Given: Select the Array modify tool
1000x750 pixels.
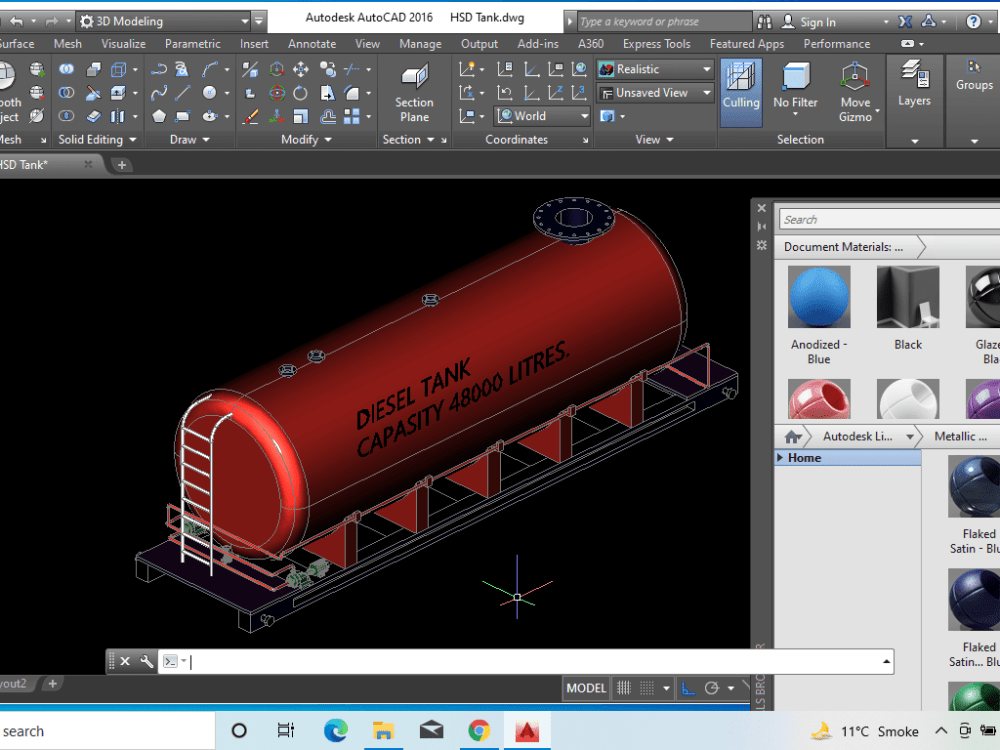Looking at the screenshot, I should [351, 116].
